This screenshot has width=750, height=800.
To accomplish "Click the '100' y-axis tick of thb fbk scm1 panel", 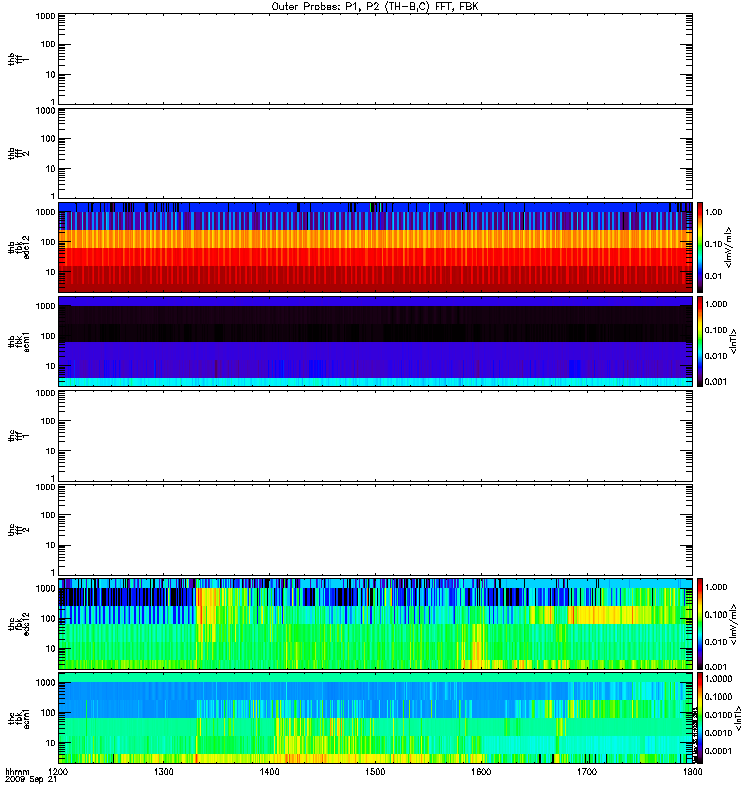I will click(x=48, y=336).
